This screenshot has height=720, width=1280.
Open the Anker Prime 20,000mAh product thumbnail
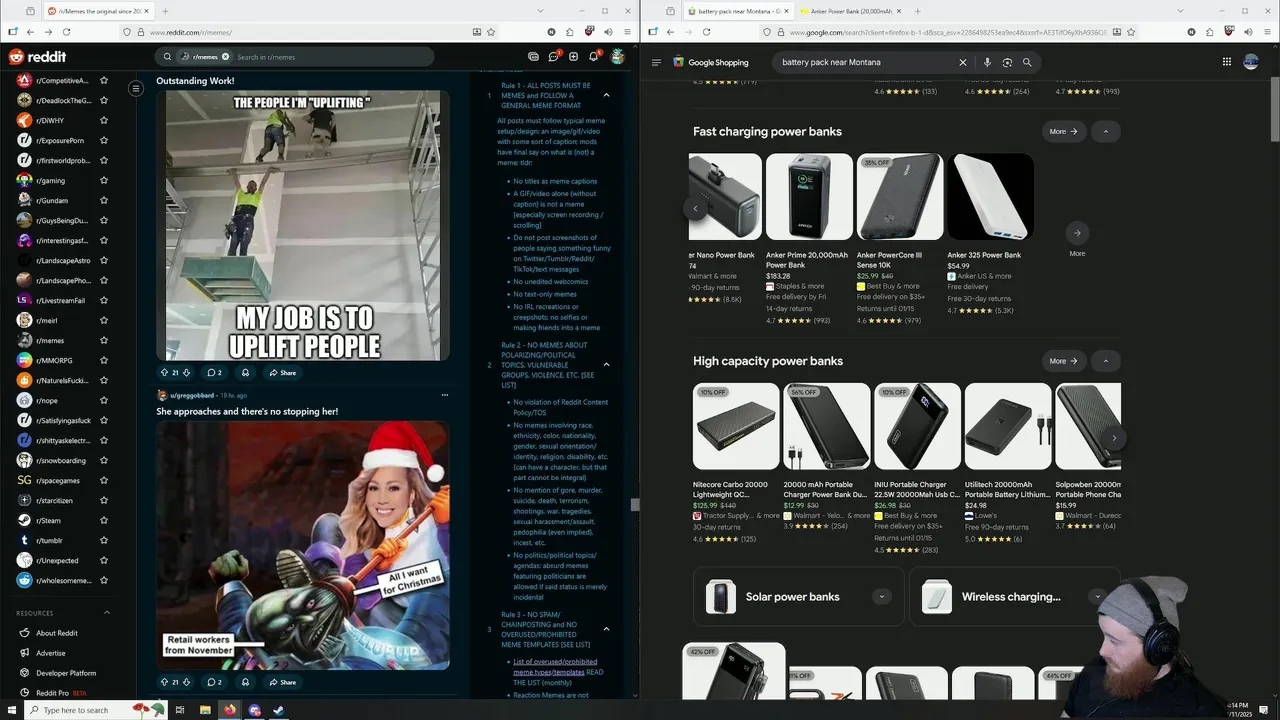coord(809,197)
